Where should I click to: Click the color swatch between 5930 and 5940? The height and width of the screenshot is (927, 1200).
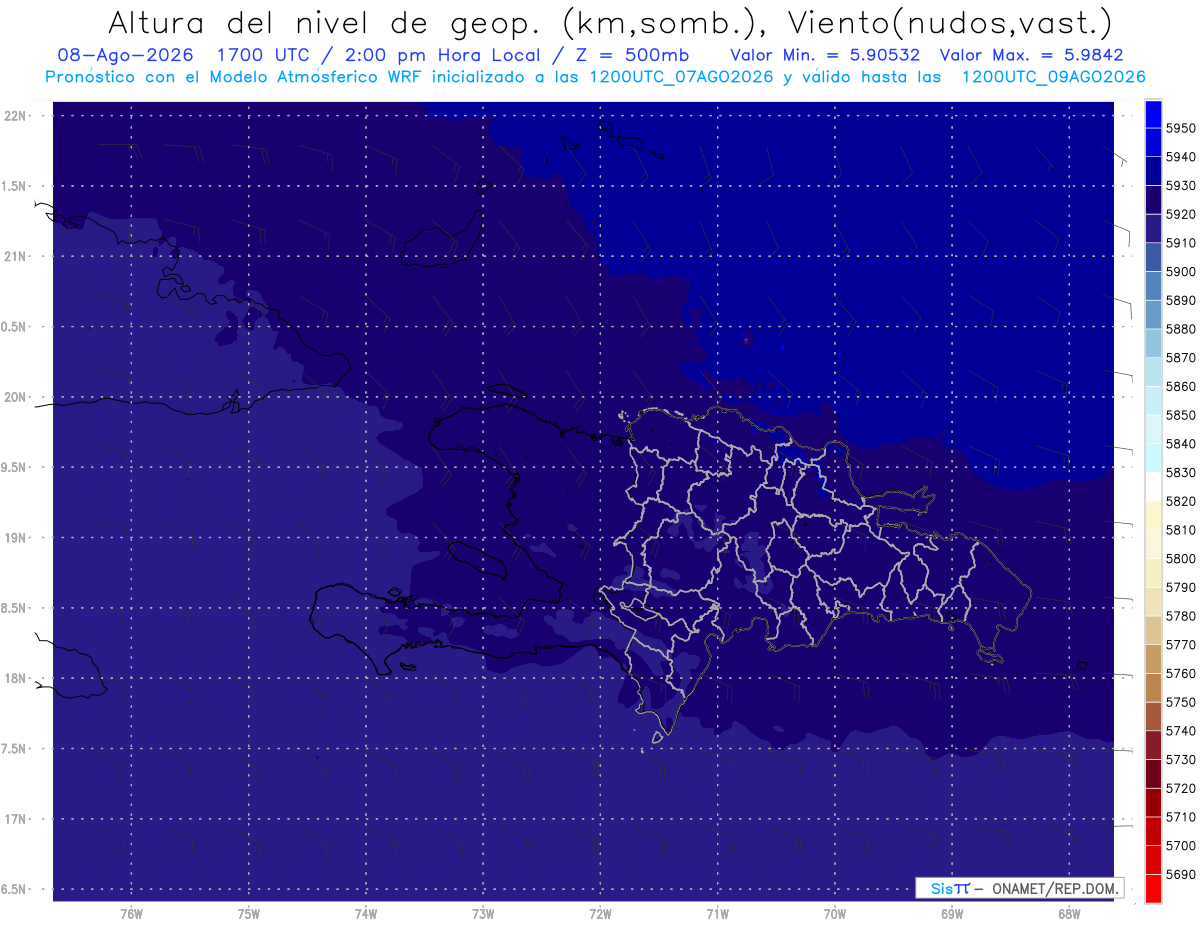point(1153,171)
